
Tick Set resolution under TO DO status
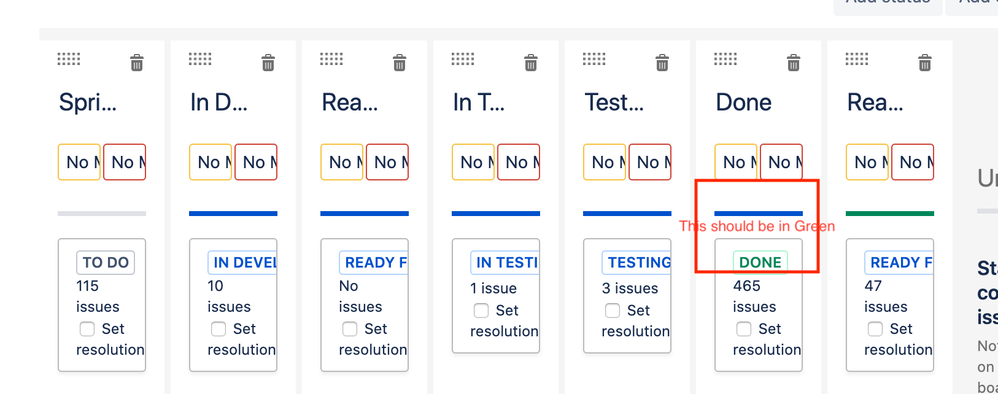pyautogui.click(x=87, y=329)
